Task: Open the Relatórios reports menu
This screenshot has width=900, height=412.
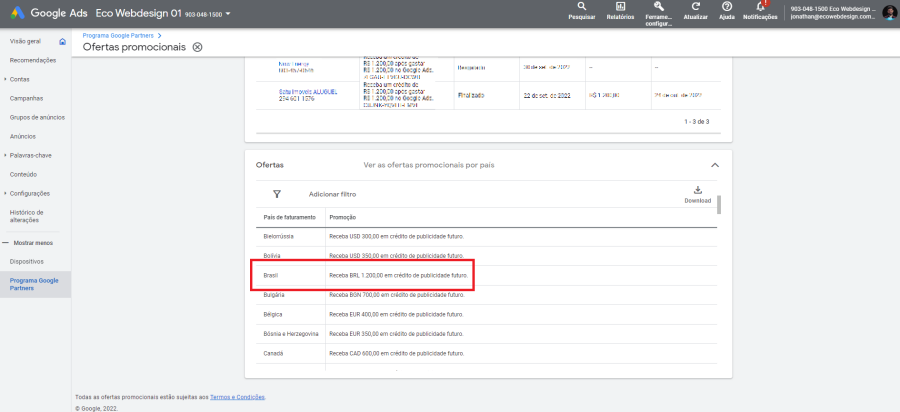Action: [620, 11]
